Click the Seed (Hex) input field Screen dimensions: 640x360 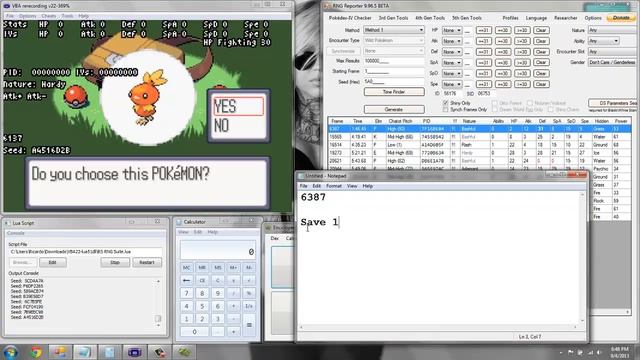point(394,82)
